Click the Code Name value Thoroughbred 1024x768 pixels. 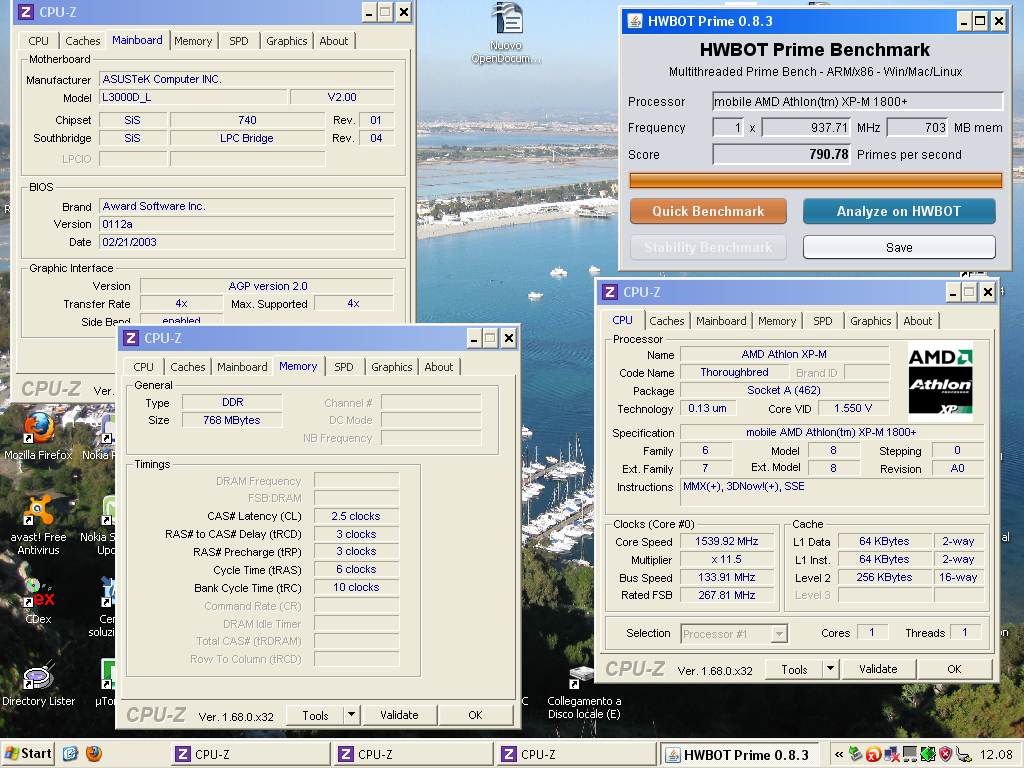click(734, 372)
